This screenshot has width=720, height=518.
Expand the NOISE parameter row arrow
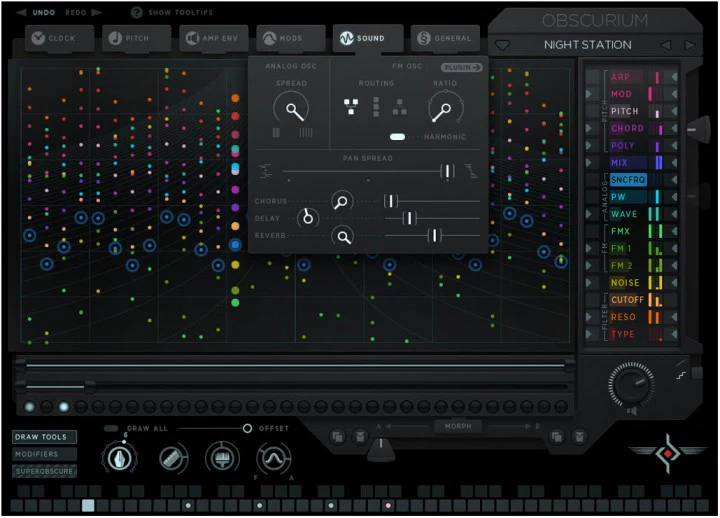click(x=589, y=282)
